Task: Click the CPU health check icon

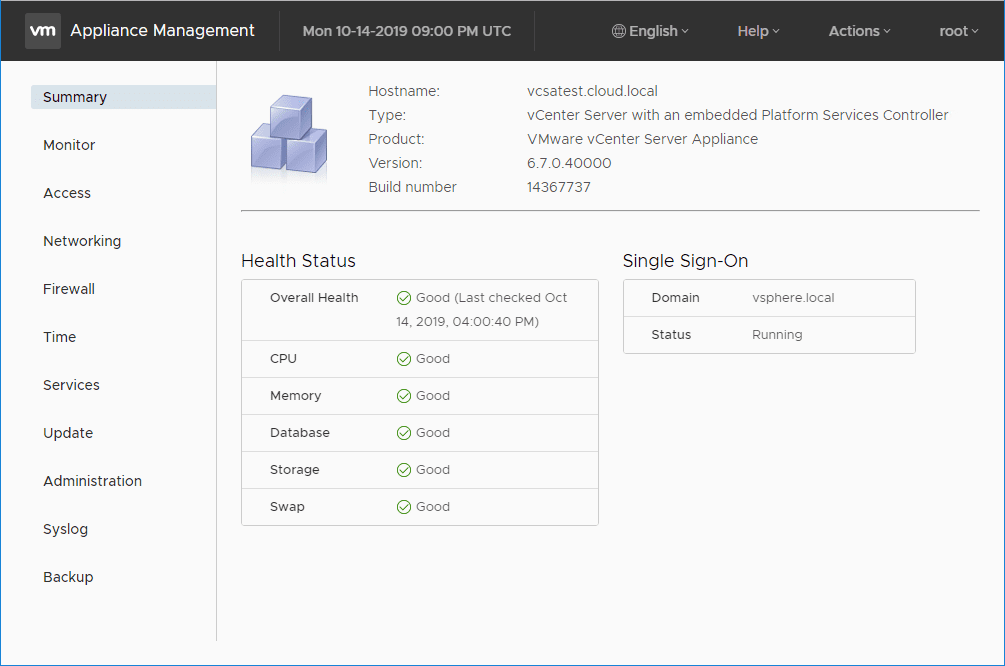Action: pyautogui.click(x=404, y=359)
